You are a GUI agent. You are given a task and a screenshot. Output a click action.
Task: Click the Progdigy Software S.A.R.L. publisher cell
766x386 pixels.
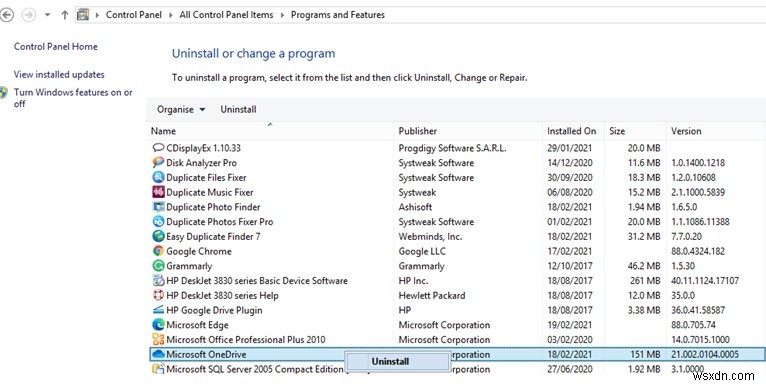tap(452, 148)
